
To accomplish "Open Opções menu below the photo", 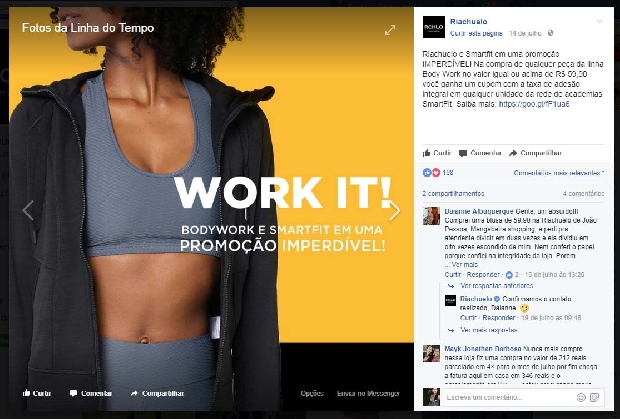I will [312, 393].
